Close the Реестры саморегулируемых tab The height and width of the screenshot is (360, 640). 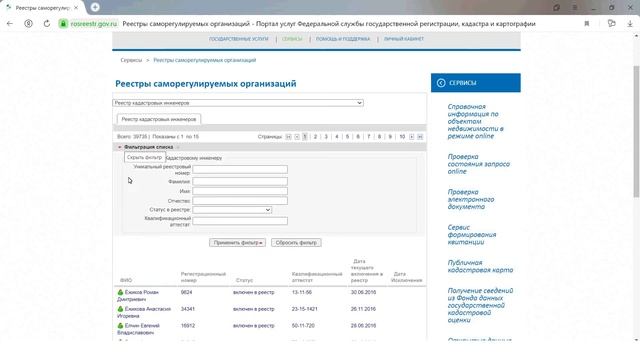point(76,8)
